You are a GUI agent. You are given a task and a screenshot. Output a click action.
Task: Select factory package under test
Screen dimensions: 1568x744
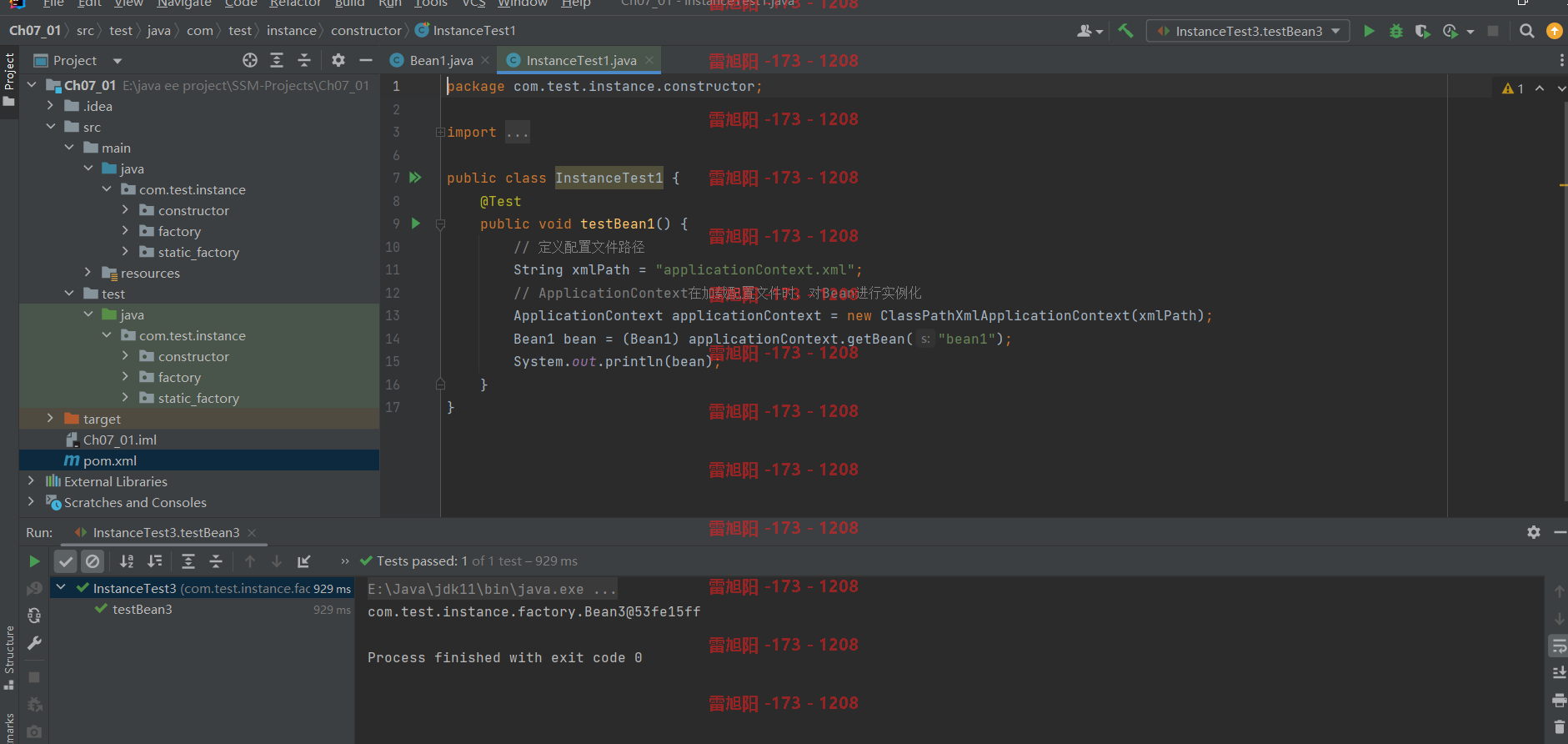[199, 377]
